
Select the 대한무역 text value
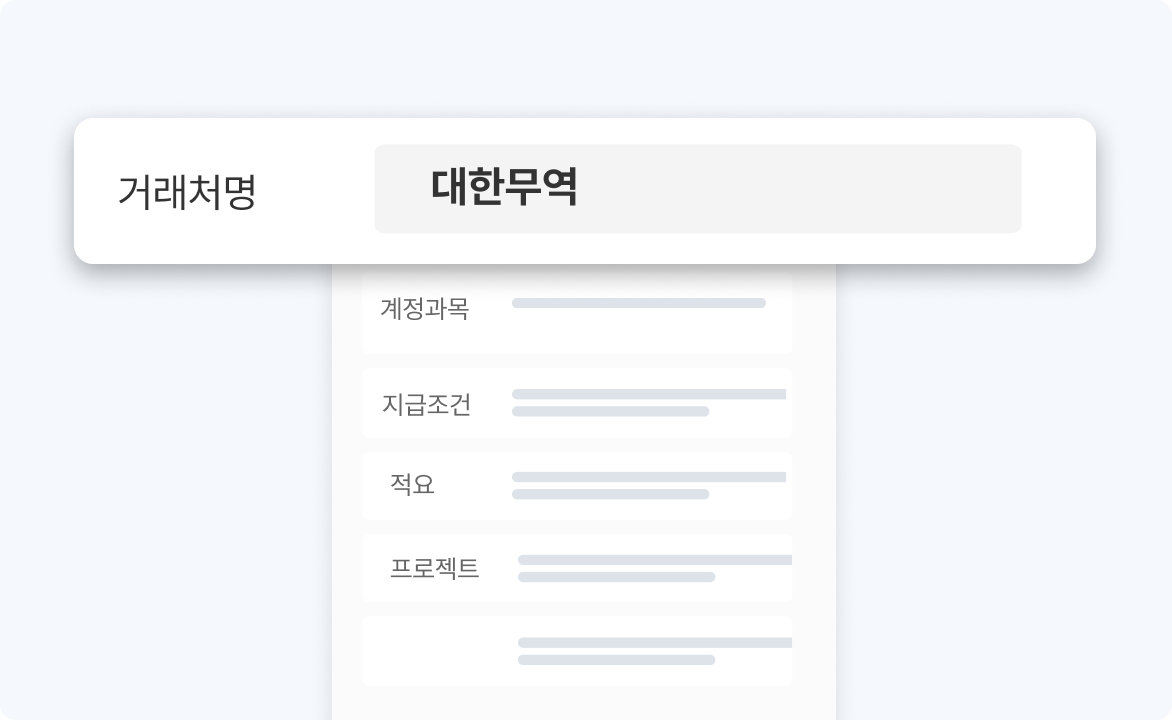pyautogui.click(x=504, y=188)
